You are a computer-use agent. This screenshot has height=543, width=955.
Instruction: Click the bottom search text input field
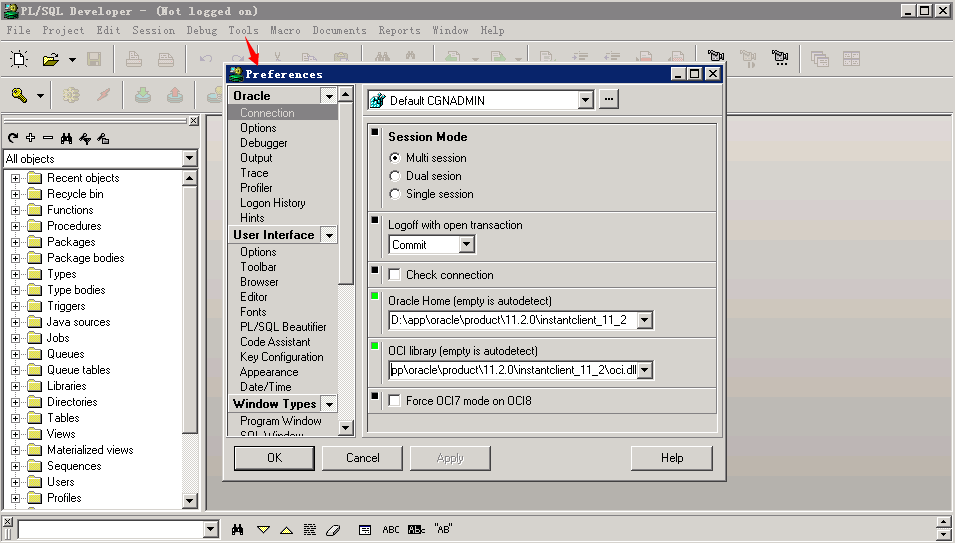coord(111,529)
